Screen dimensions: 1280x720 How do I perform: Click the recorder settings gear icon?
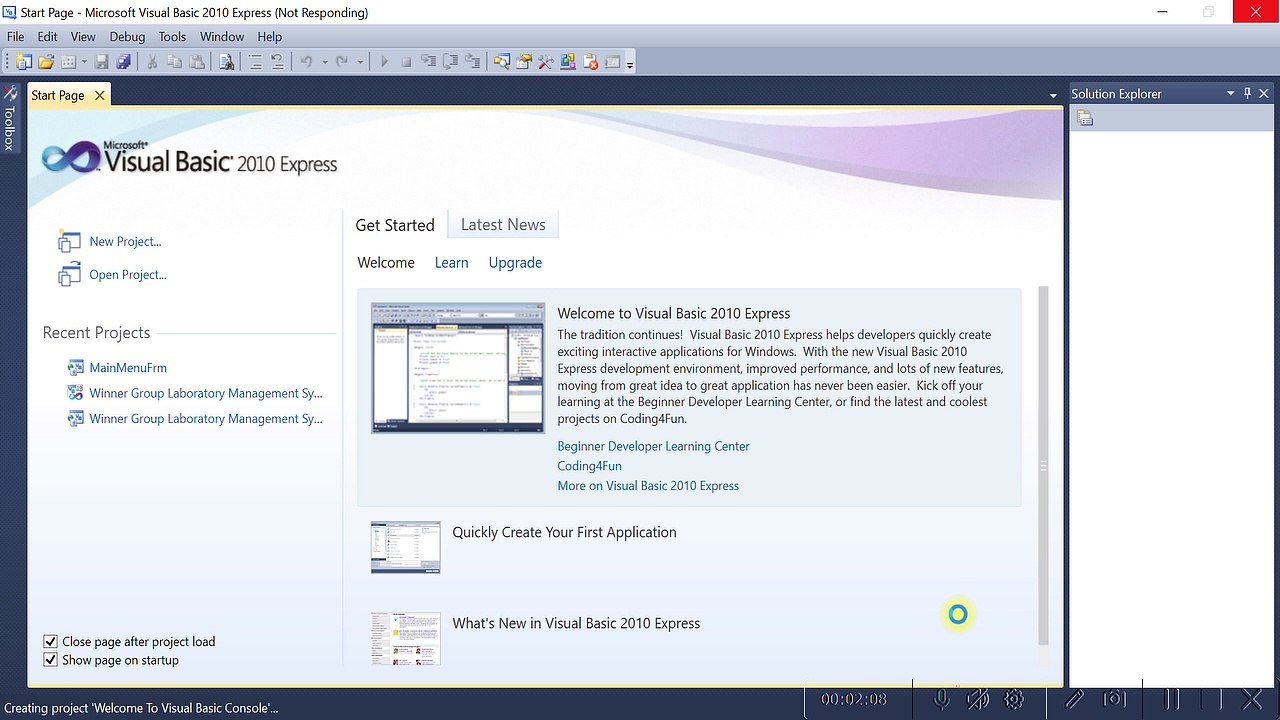click(1014, 699)
